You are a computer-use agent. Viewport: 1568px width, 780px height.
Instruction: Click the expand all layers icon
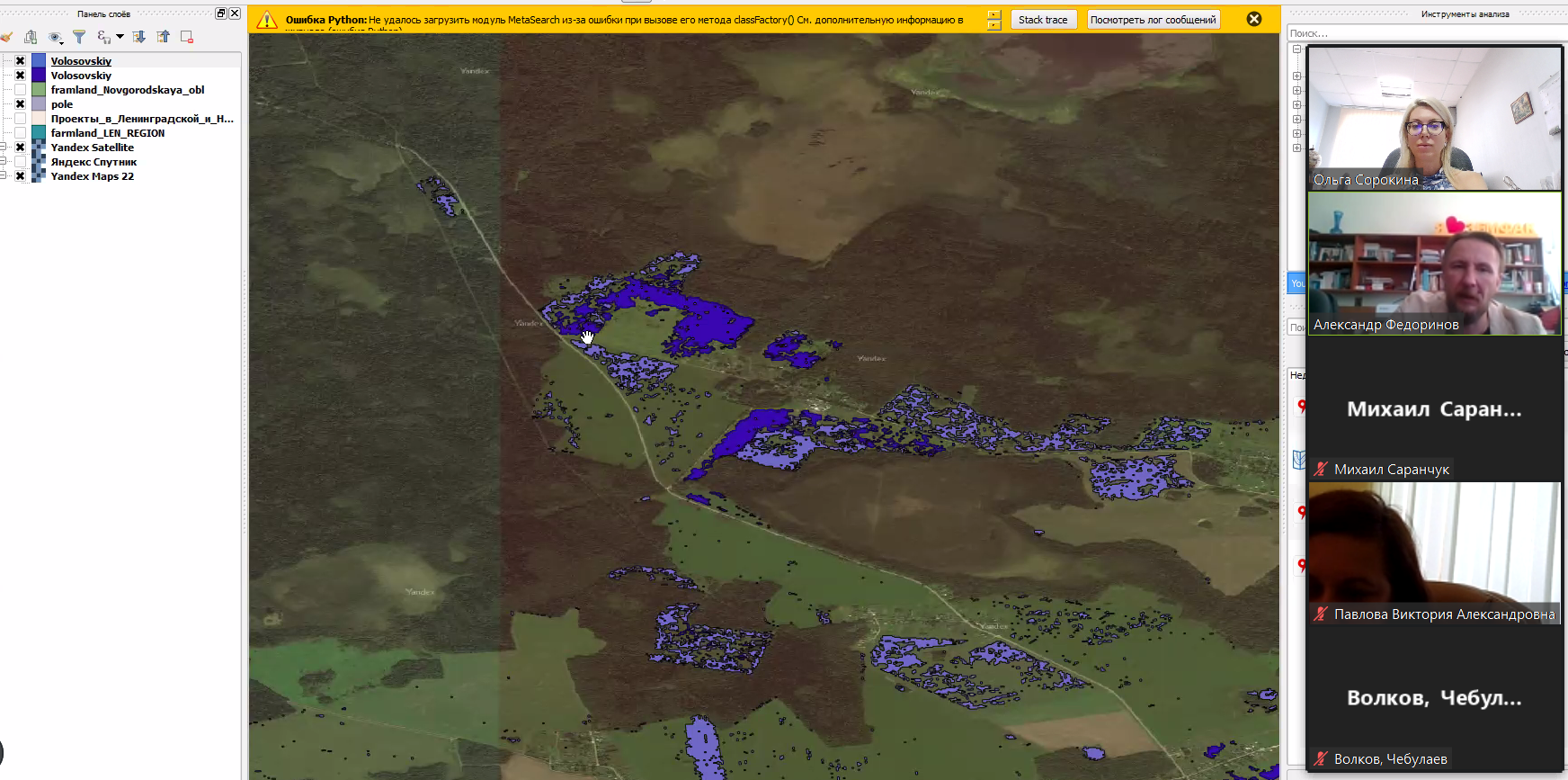(138, 37)
